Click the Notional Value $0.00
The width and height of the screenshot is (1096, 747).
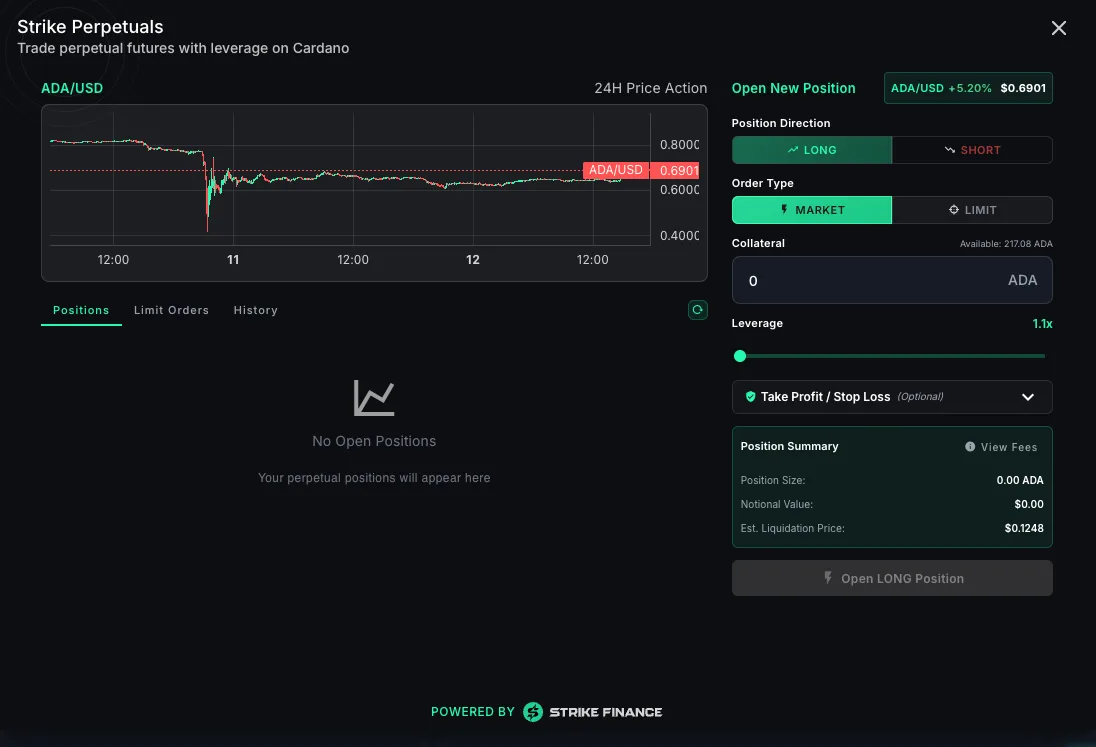pos(1029,505)
